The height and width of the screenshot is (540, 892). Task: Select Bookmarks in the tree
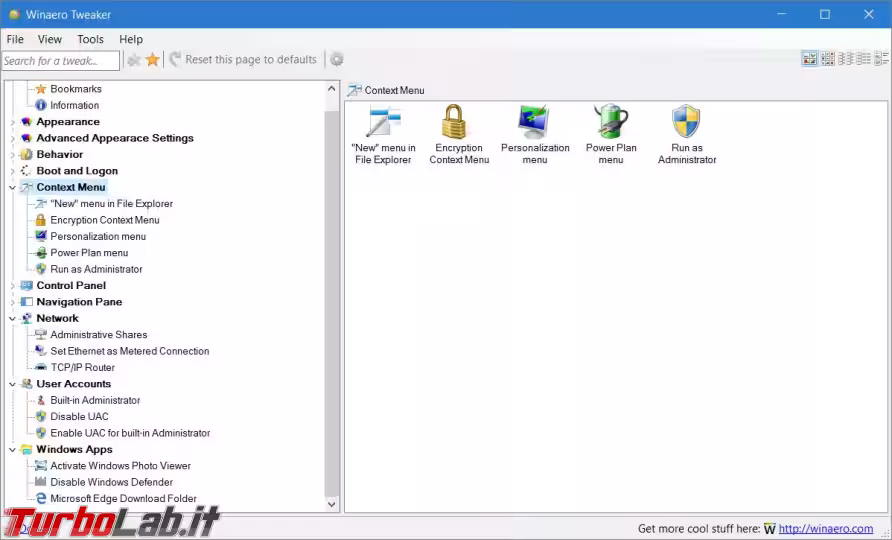coord(76,89)
